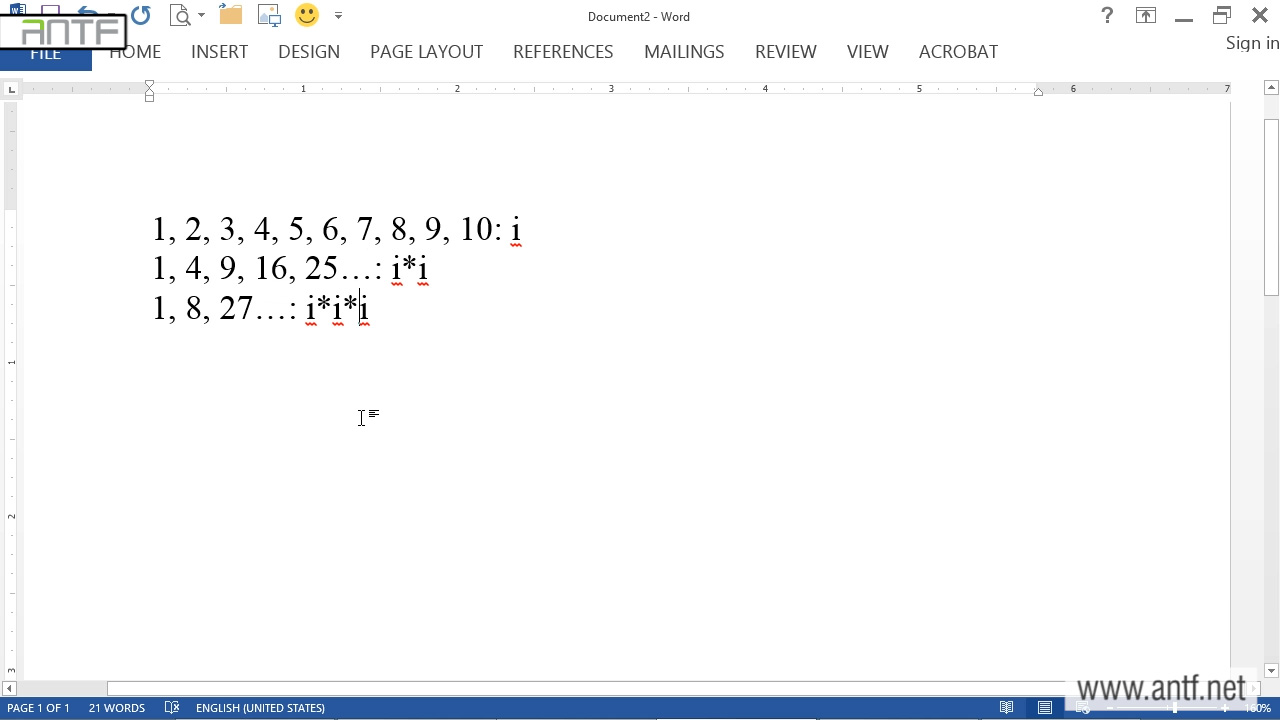The height and width of the screenshot is (720, 1280).
Task: Click the Redo/Repeat arrow icon
Action: coord(141,16)
